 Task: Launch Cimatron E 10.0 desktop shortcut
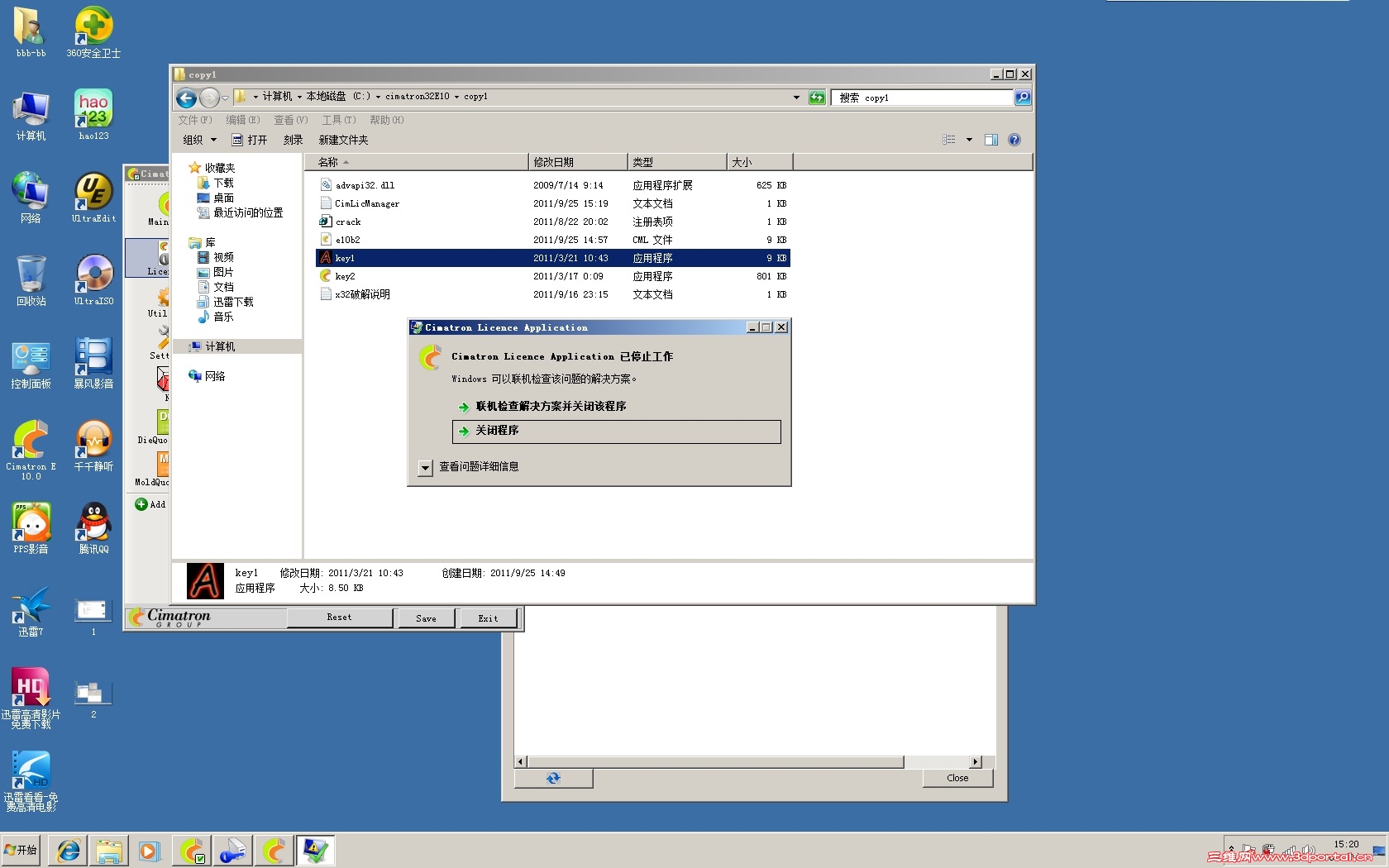point(31,451)
